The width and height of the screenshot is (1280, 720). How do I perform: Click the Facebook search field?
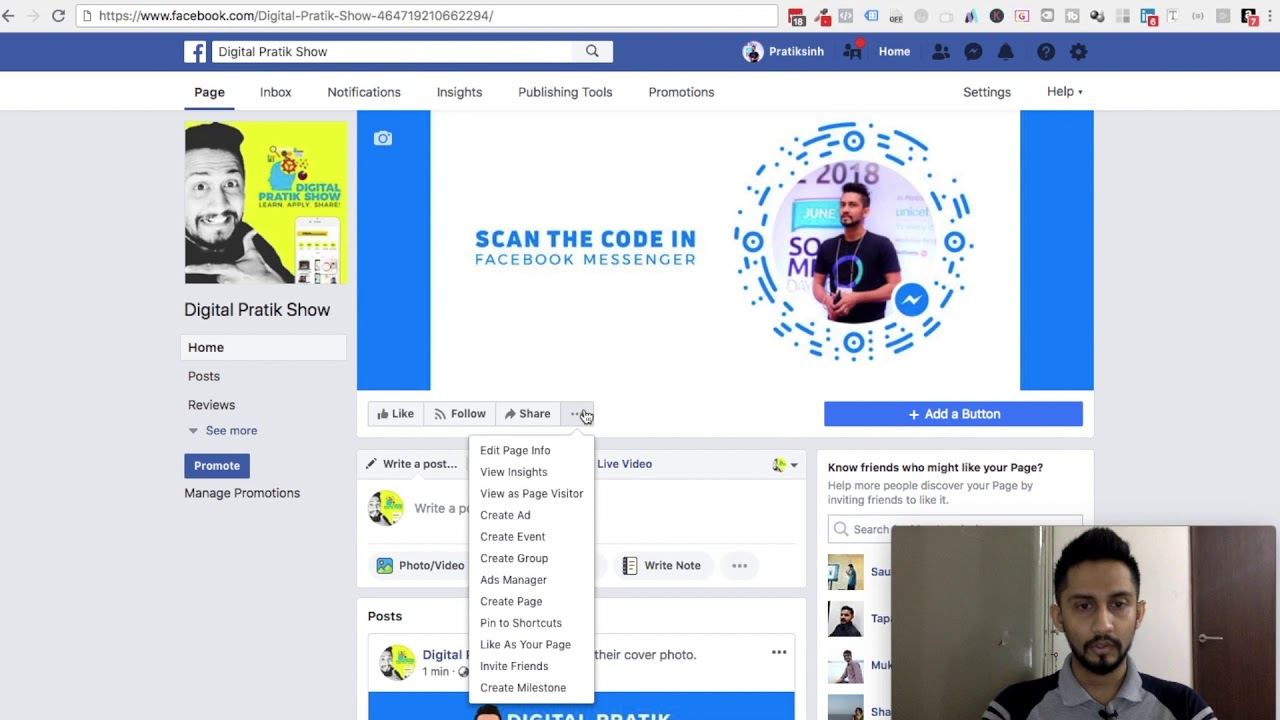click(x=392, y=52)
